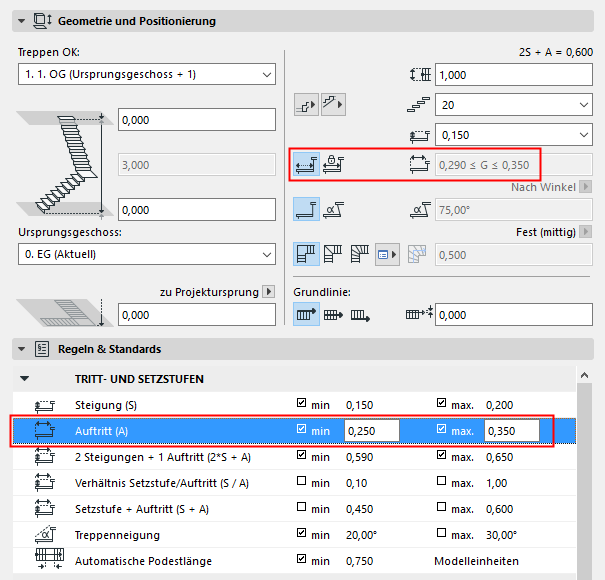Screen dimensions: 605x580
Task: Choose the centered baseline icon
Action: click(335, 315)
